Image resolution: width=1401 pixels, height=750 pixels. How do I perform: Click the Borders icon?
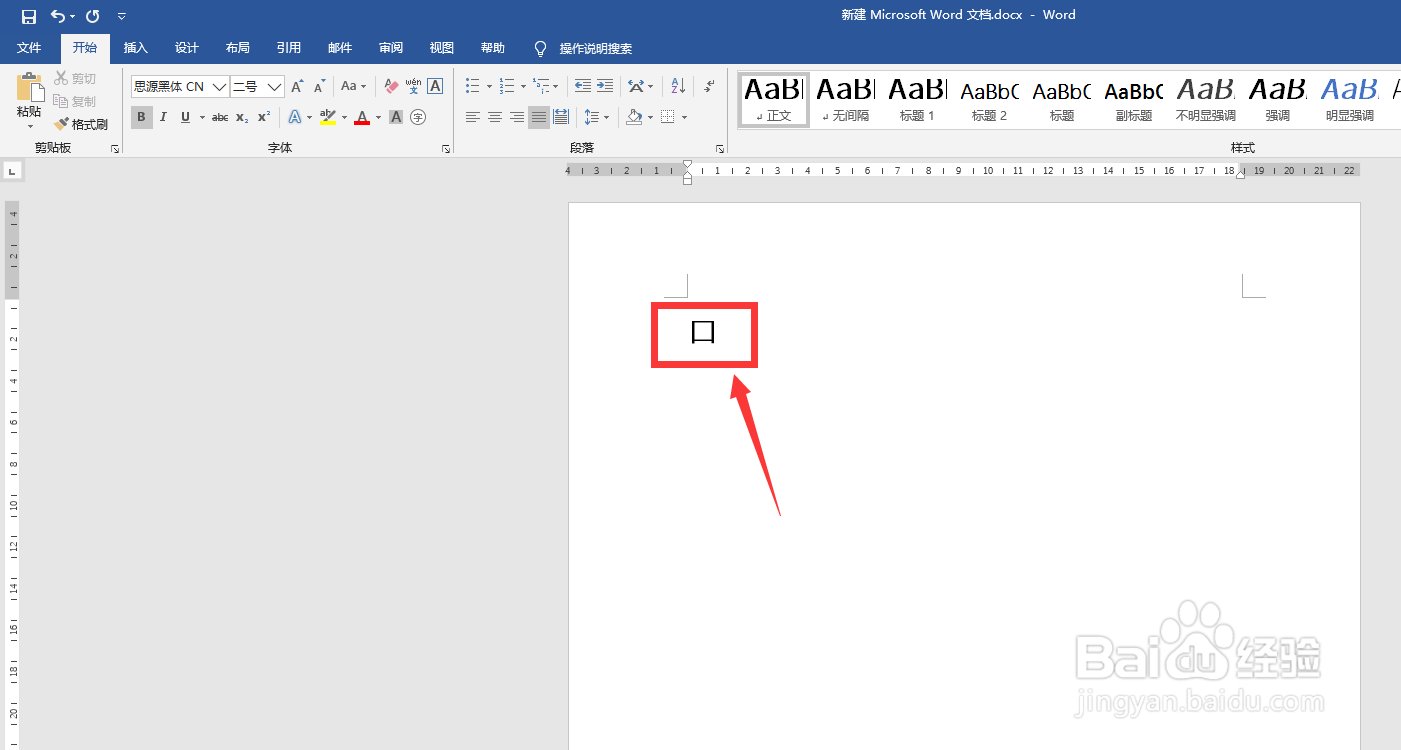click(668, 117)
